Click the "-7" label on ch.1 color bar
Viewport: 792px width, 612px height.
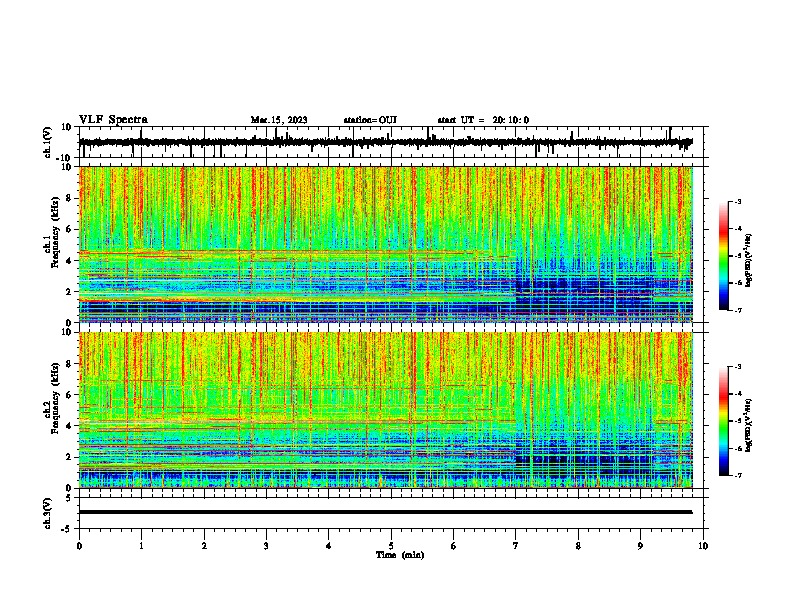coord(738,310)
